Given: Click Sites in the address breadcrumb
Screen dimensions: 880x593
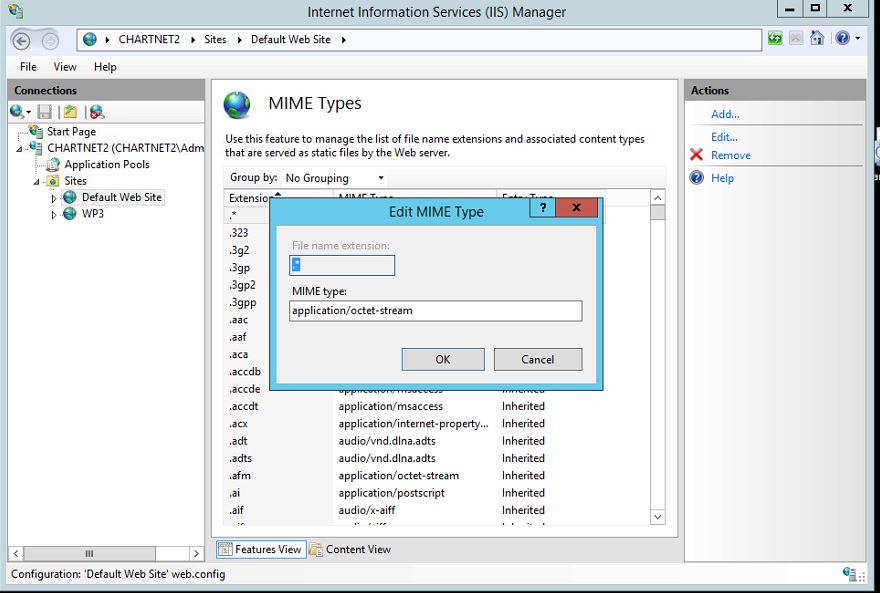Looking at the screenshot, I should 215,39.
